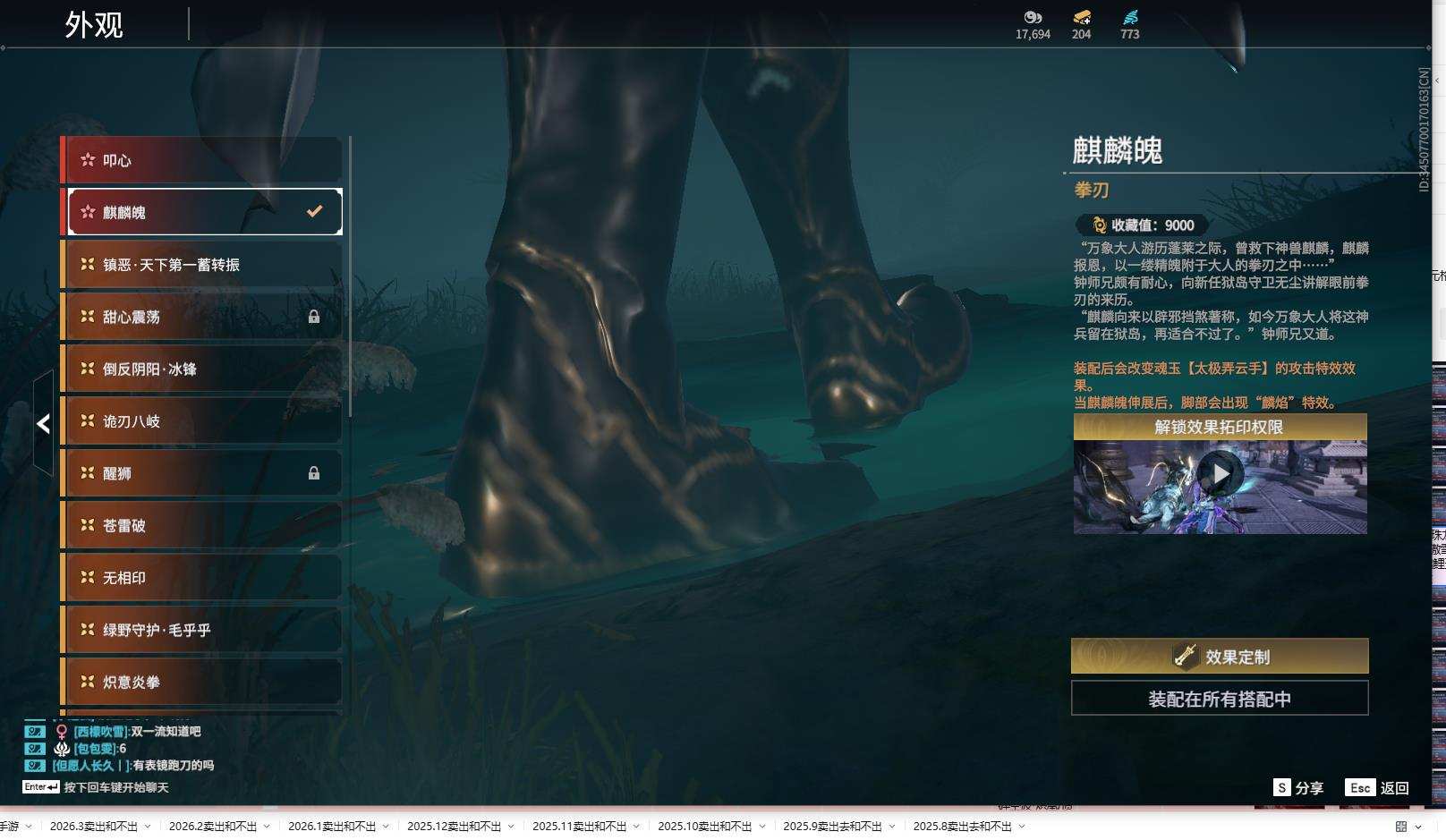1446x840 pixels.
Task: Switch to the 2025.12卖出和不出 sheet tab
Action: pyautogui.click(x=455, y=827)
